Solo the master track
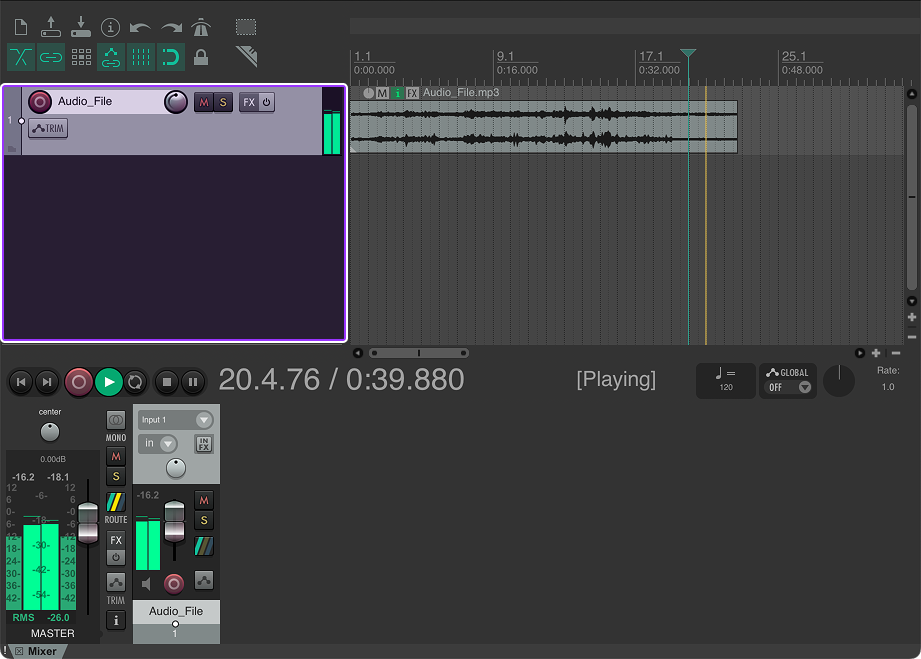Viewport: 921px width, 659px height. tap(116, 476)
